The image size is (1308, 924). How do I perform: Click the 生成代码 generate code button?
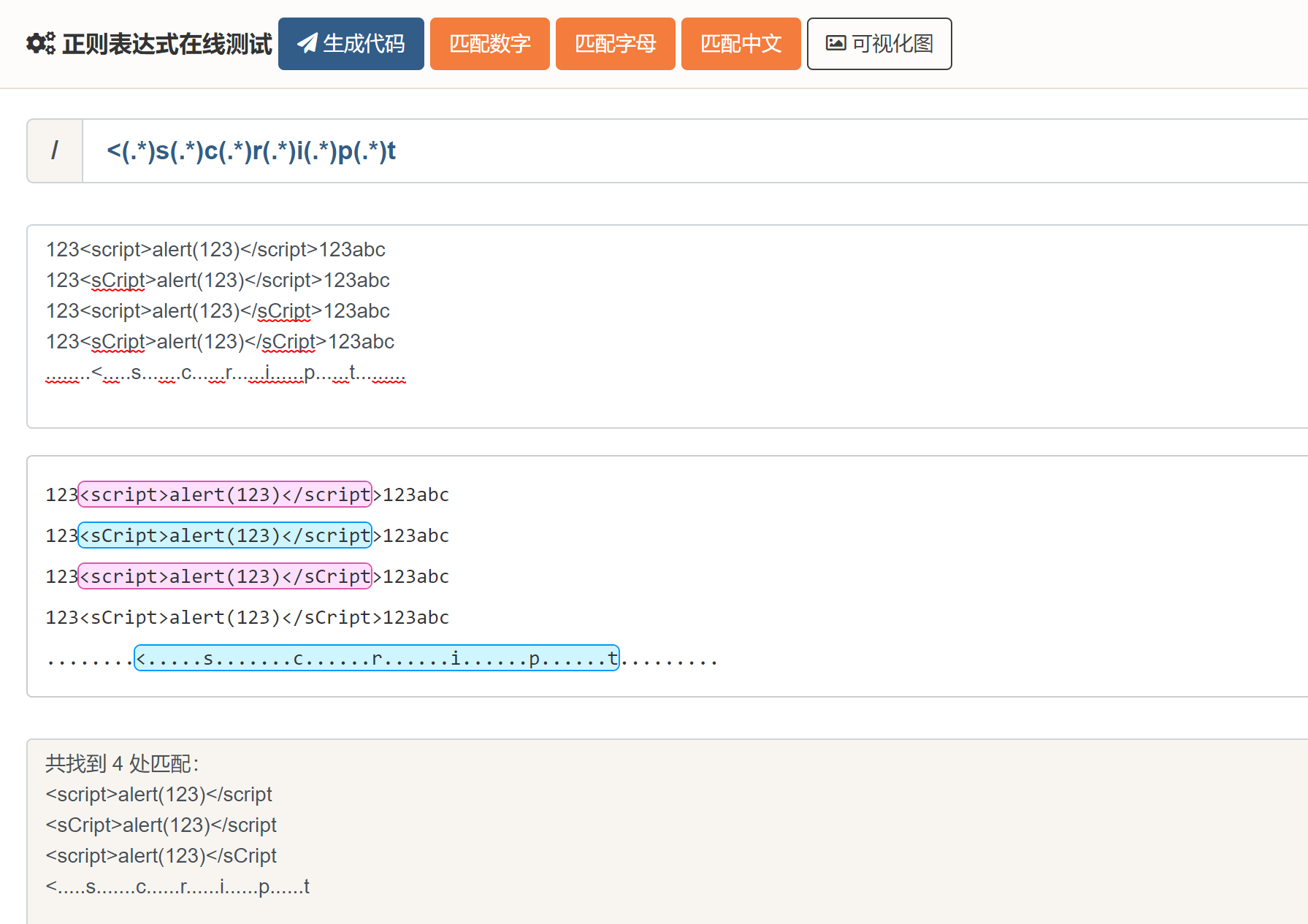click(x=351, y=44)
